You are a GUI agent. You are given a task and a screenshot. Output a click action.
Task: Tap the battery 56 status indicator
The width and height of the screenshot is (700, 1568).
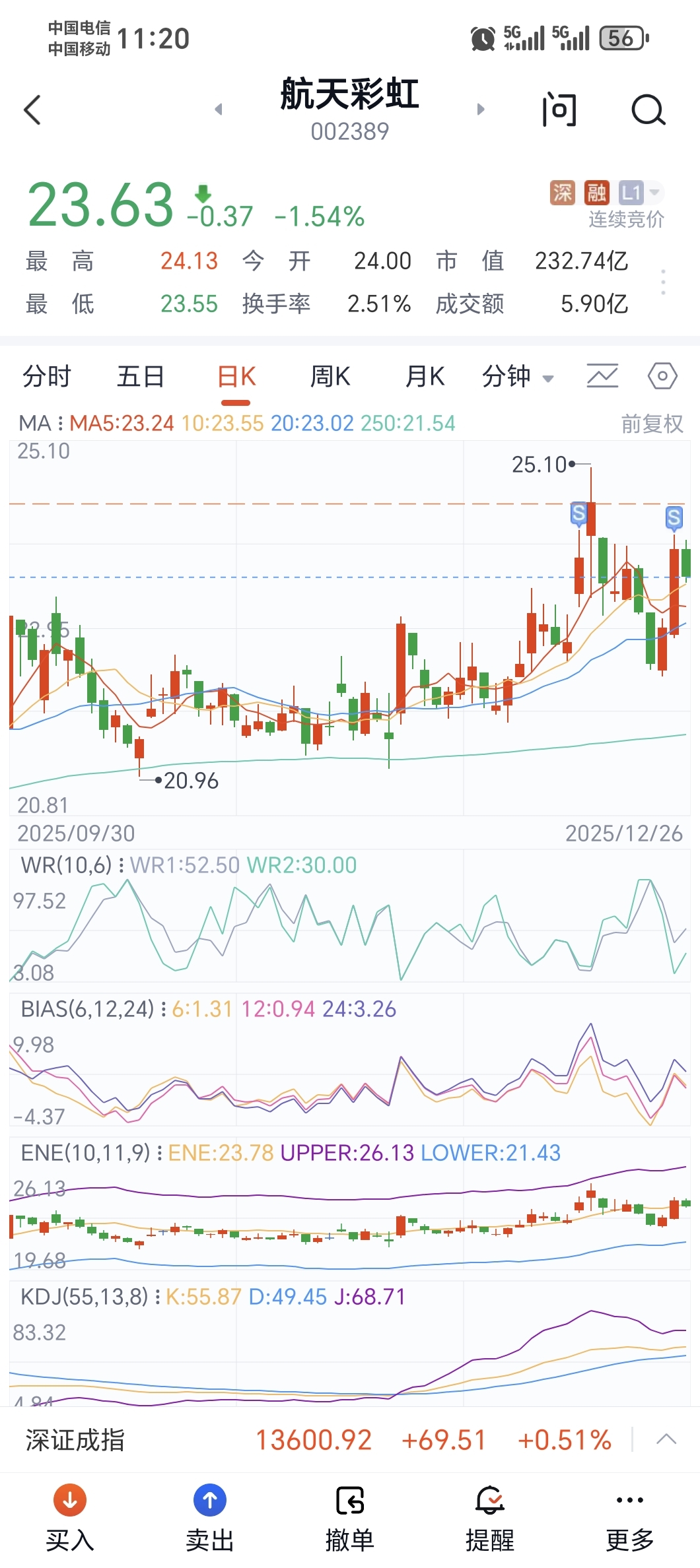pyautogui.click(x=624, y=38)
